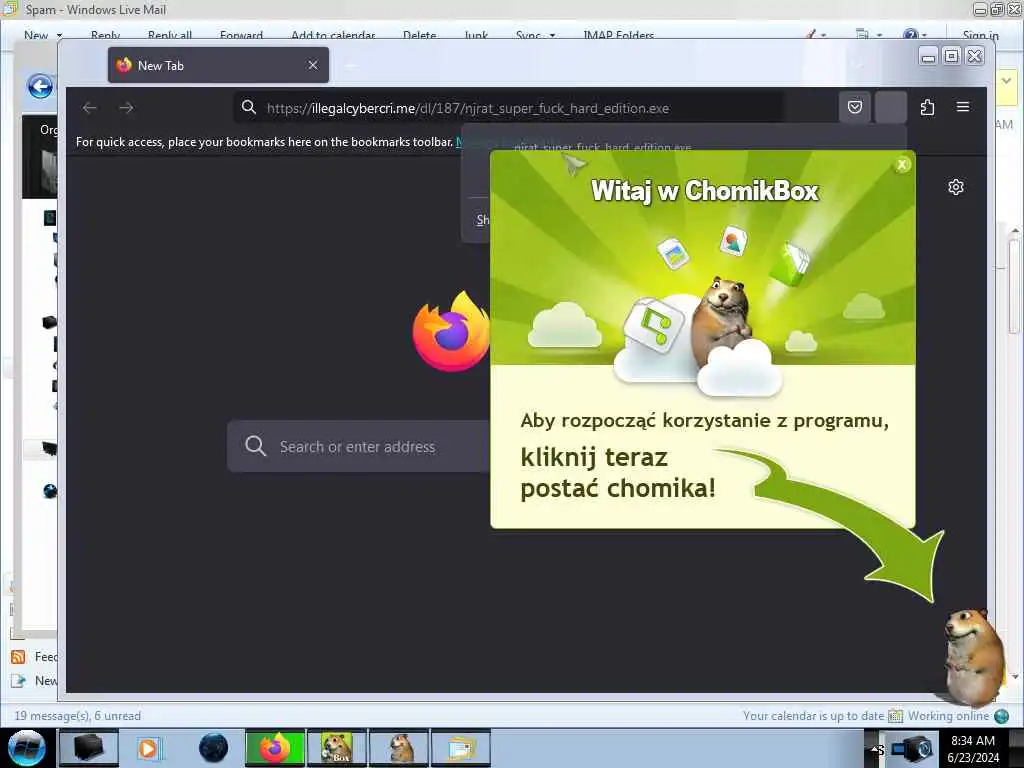Click the network monitor tray icon
This screenshot has height=768, width=1024.
[912, 748]
